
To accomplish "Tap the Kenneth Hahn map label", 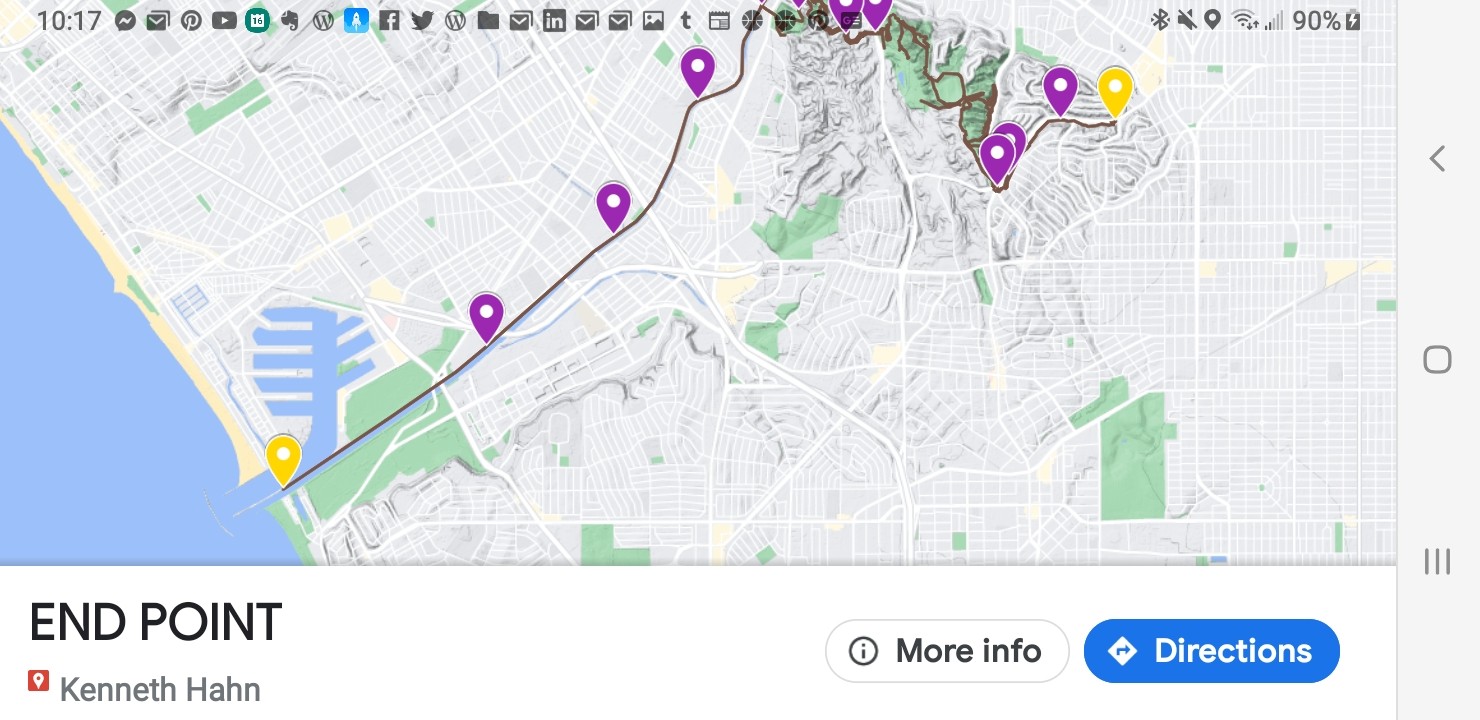I will pyautogui.click(x=160, y=689).
